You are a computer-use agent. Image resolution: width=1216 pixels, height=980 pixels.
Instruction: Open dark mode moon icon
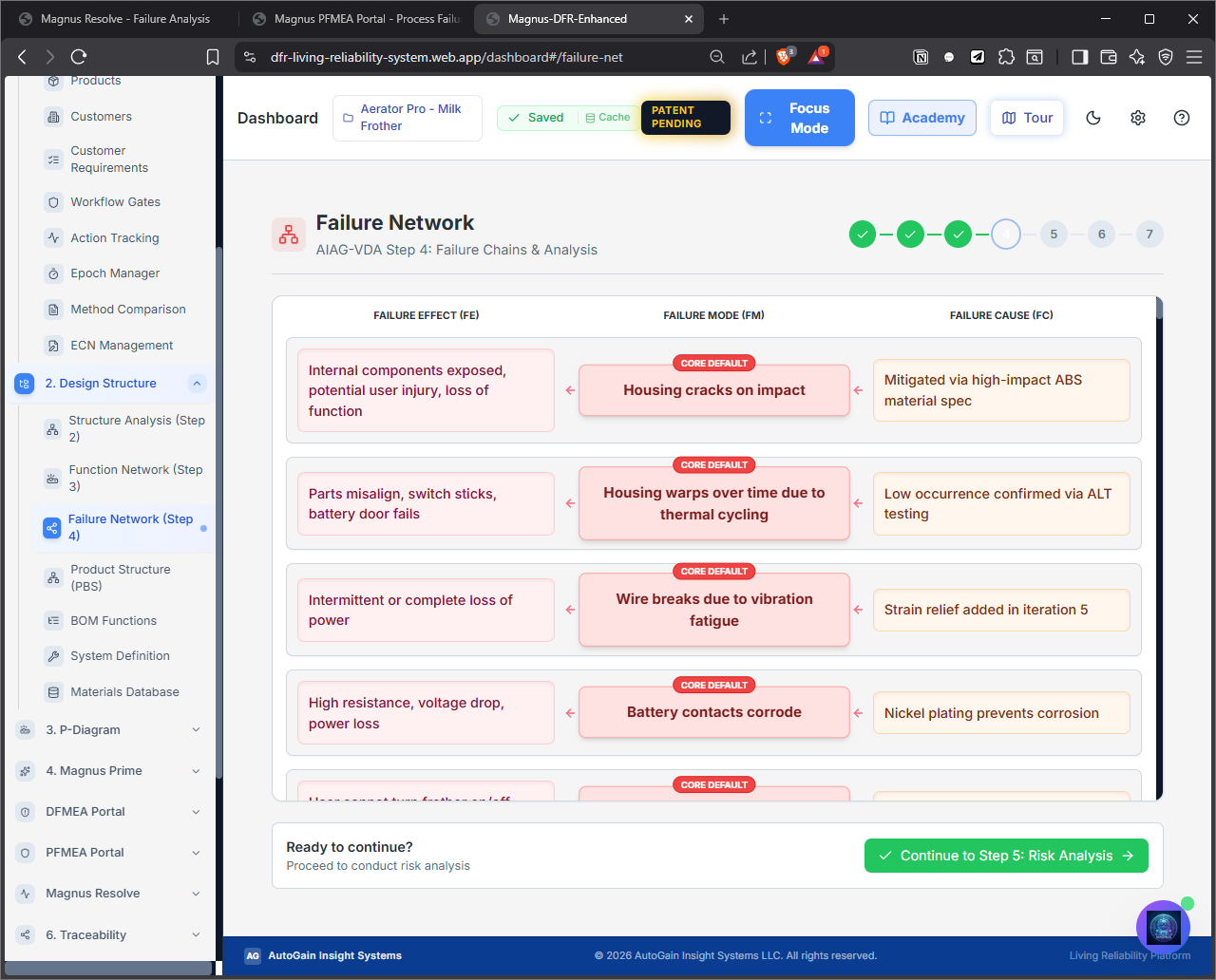(x=1093, y=118)
